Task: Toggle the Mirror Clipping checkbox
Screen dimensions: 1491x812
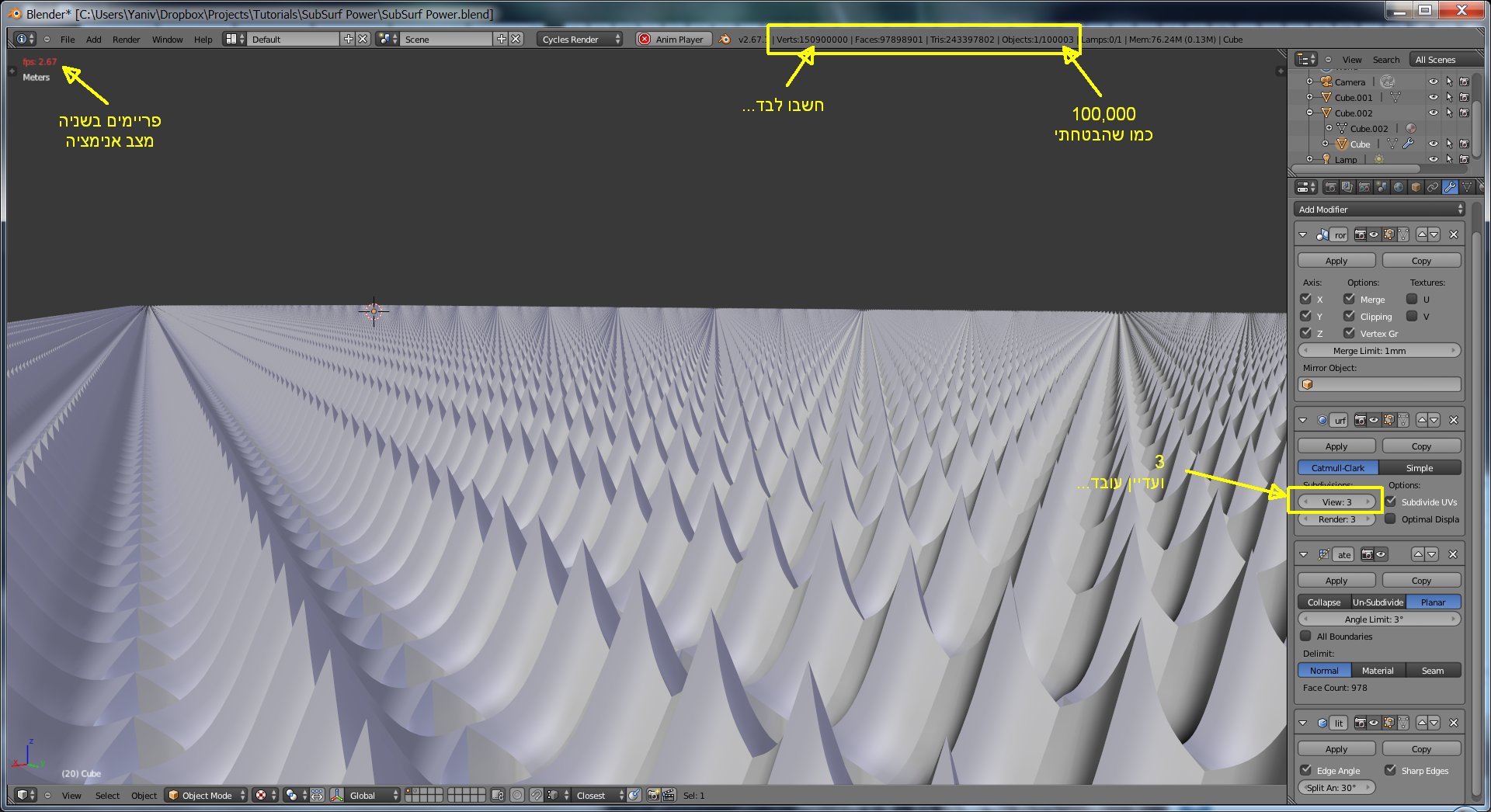Action: [1349, 316]
